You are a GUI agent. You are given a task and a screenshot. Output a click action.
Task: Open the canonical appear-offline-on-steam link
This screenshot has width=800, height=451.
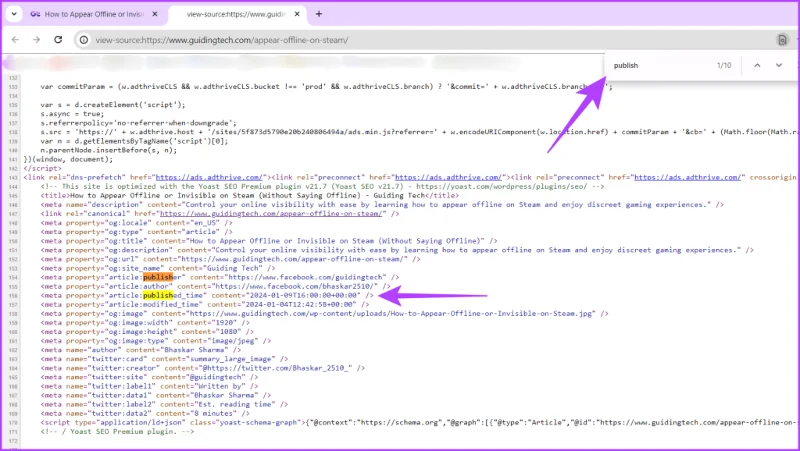(x=271, y=214)
